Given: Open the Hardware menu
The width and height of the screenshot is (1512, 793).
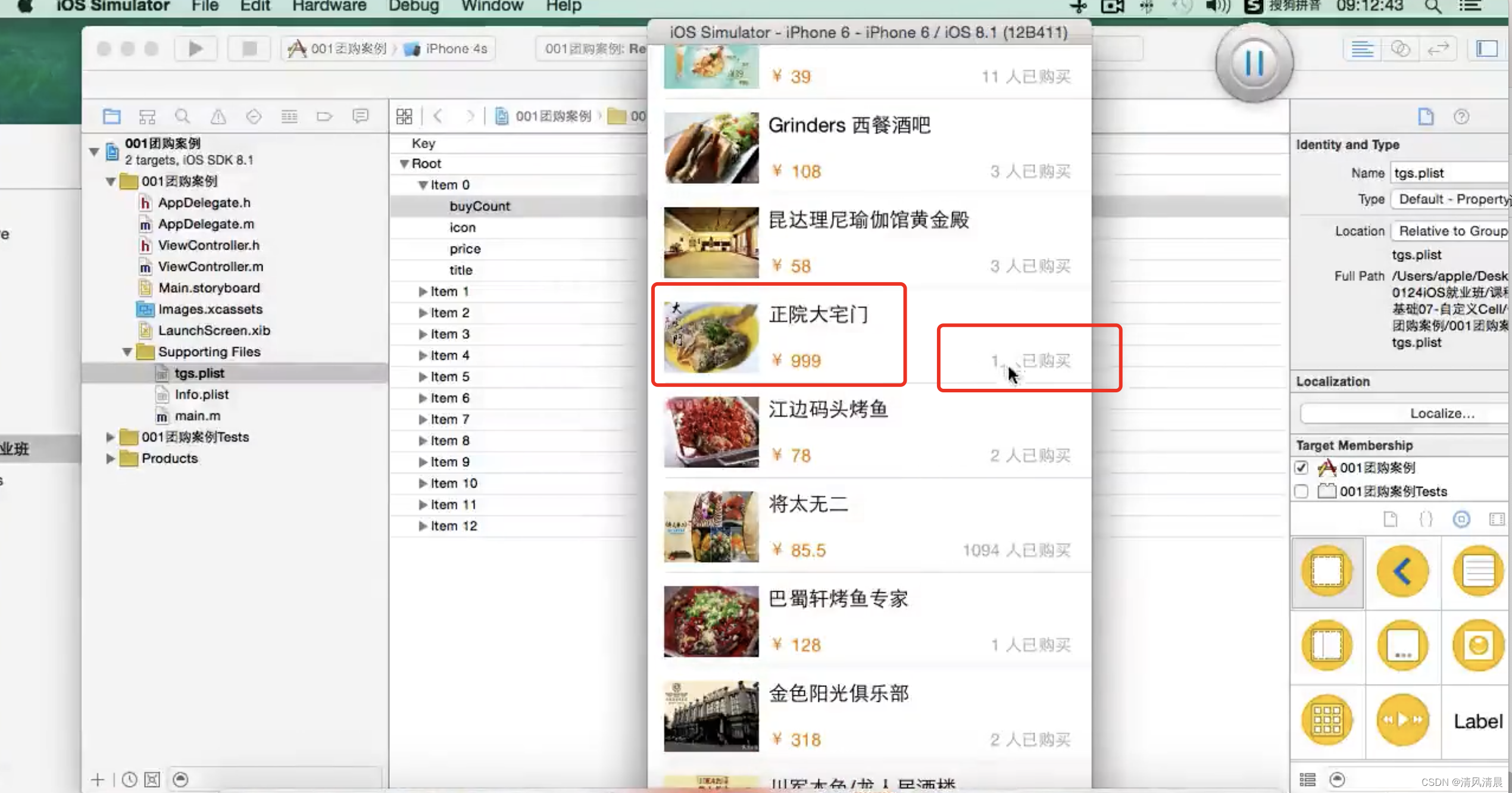Looking at the screenshot, I should pyautogui.click(x=329, y=6).
